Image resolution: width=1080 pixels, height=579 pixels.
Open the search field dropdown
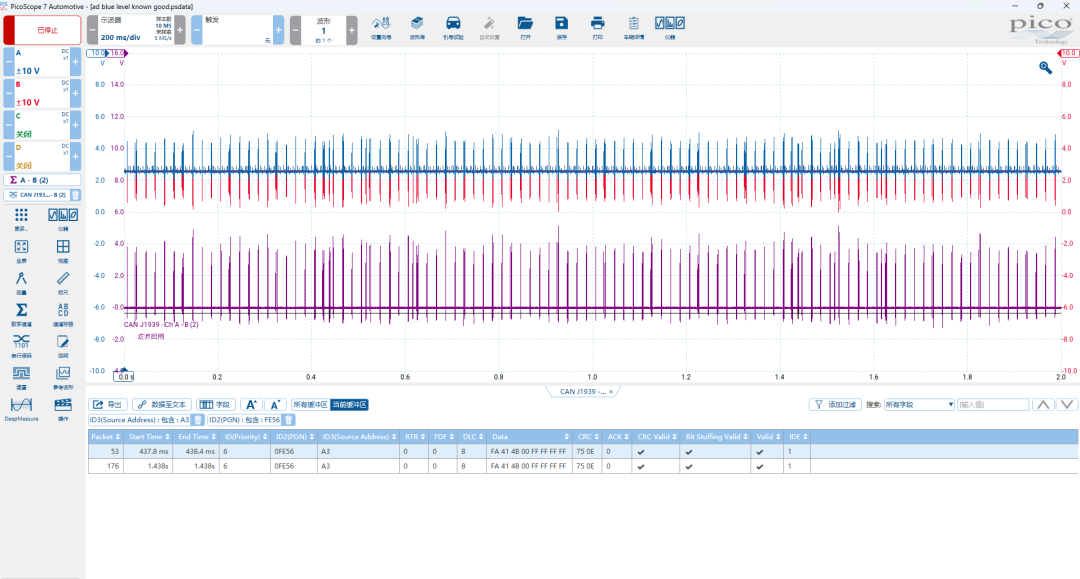919,404
